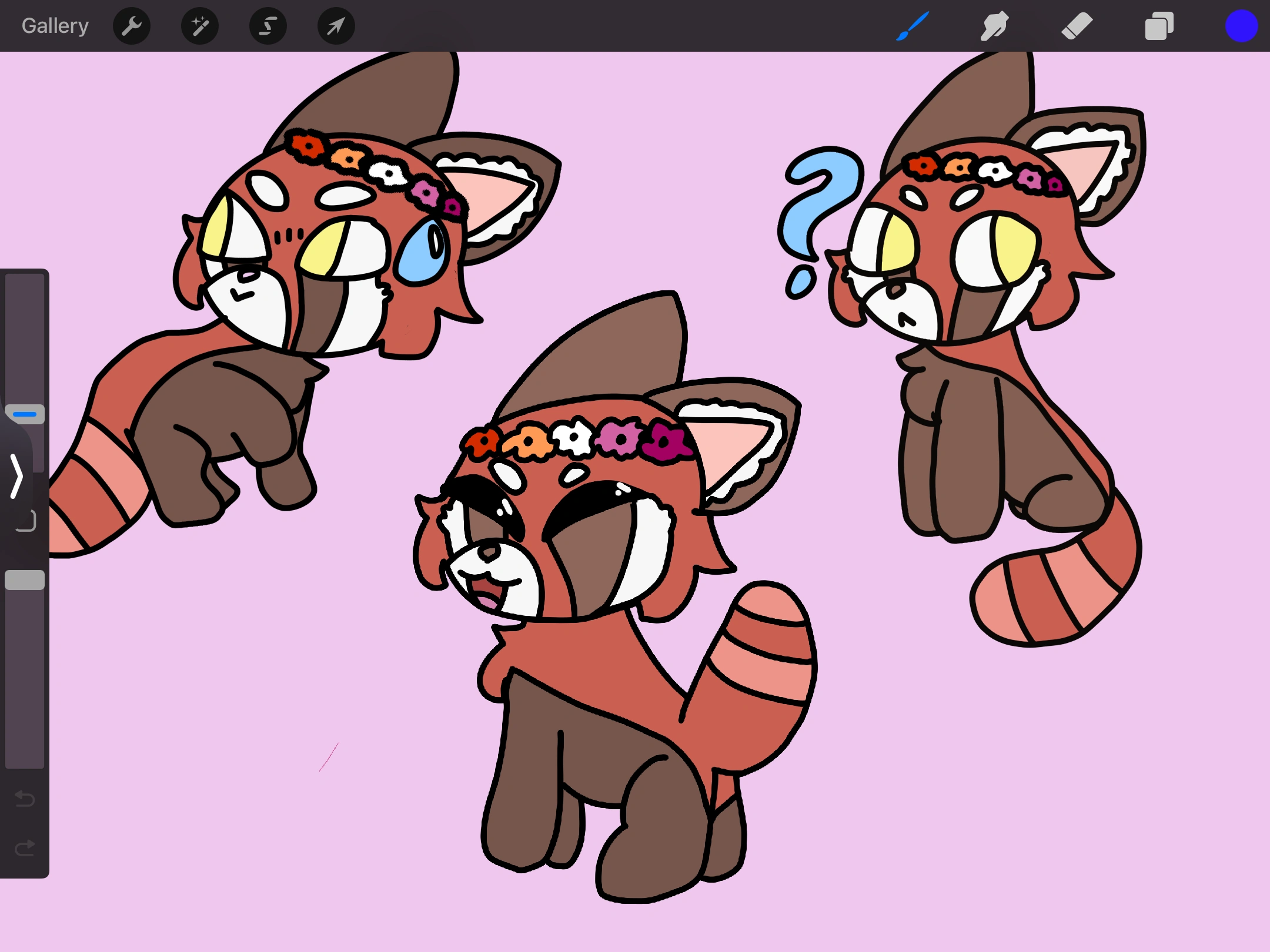Click the brush opacity slider handle

point(25,580)
